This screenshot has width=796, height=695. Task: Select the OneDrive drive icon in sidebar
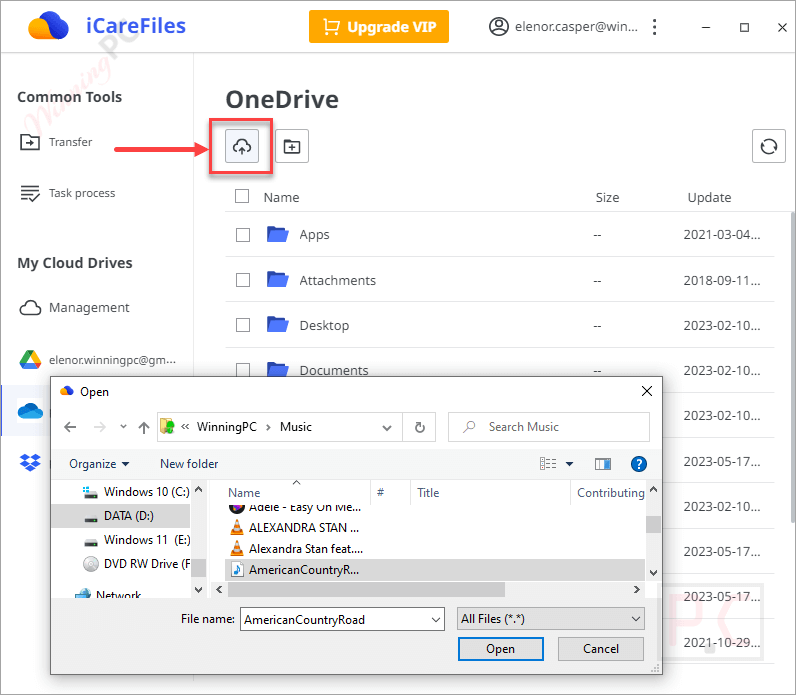pos(30,411)
